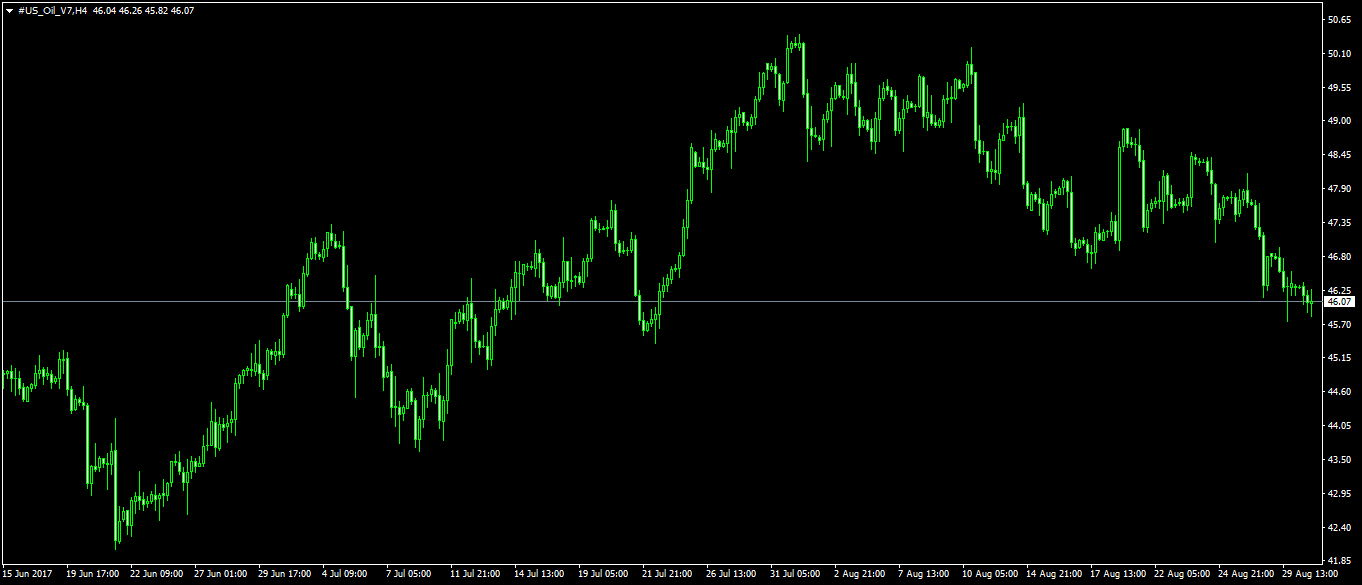
Task: Click the OHLC values 46.04 46.26 45.82 46.07
Action: (x=145, y=9)
